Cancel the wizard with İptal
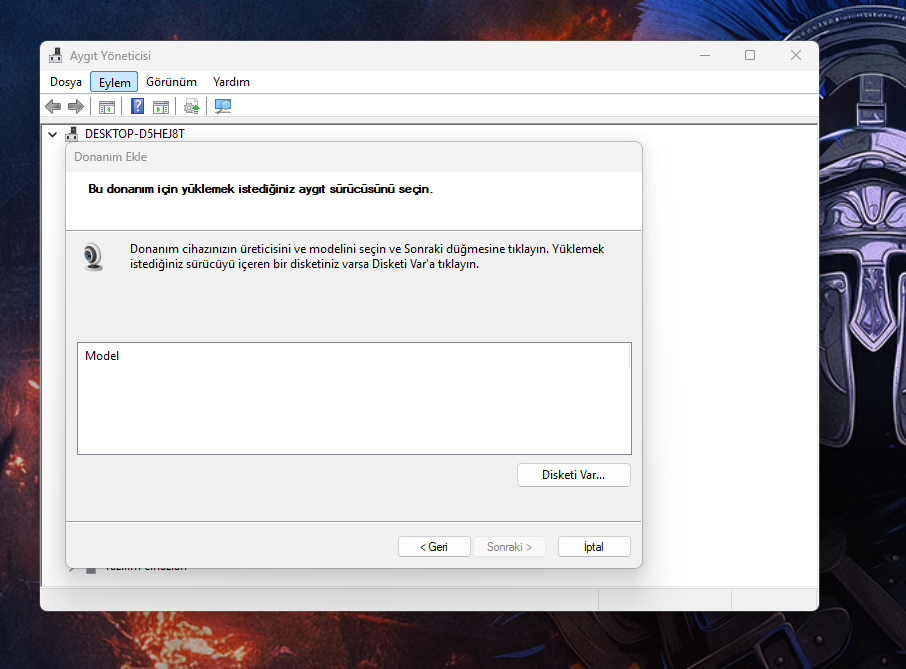Image resolution: width=906 pixels, height=669 pixels. point(594,547)
